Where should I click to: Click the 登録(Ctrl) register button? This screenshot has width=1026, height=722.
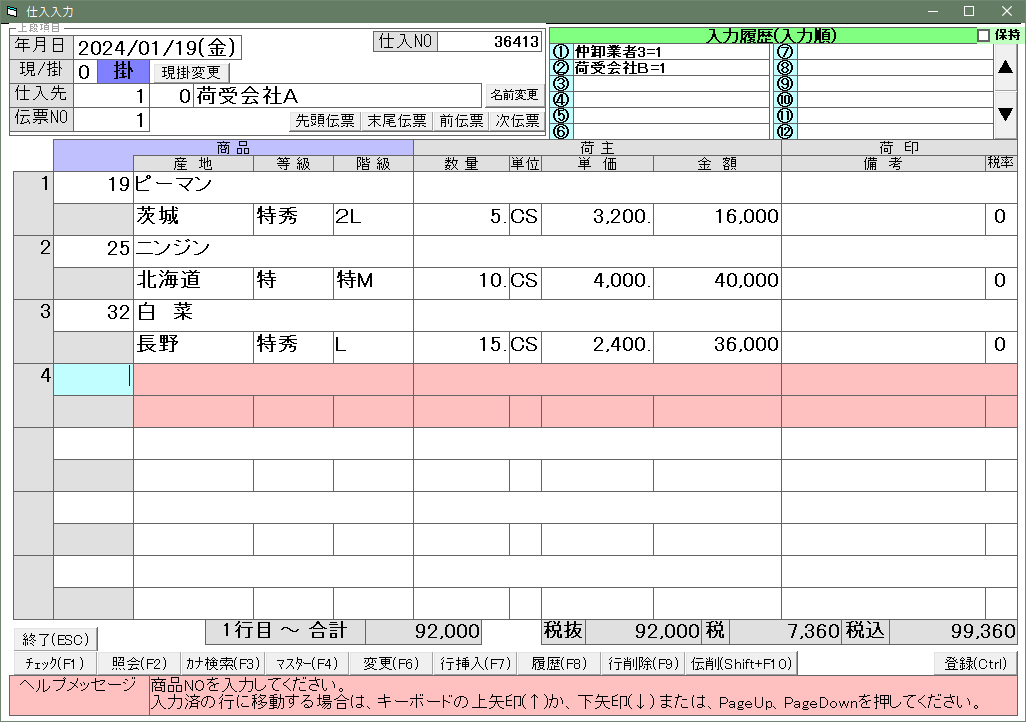point(974,663)
